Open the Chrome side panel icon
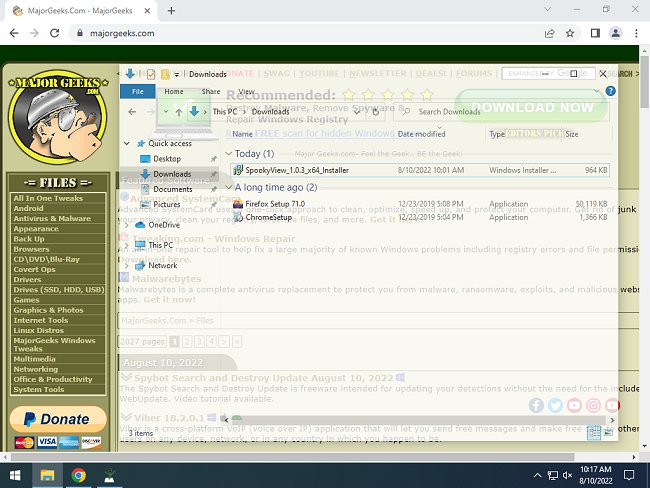Screen dimensions: 650x488 pyautogui.click(x=595, y=33)
